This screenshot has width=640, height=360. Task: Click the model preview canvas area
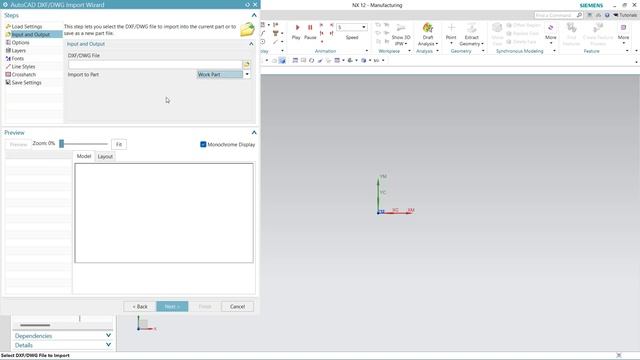coord(164,213)
